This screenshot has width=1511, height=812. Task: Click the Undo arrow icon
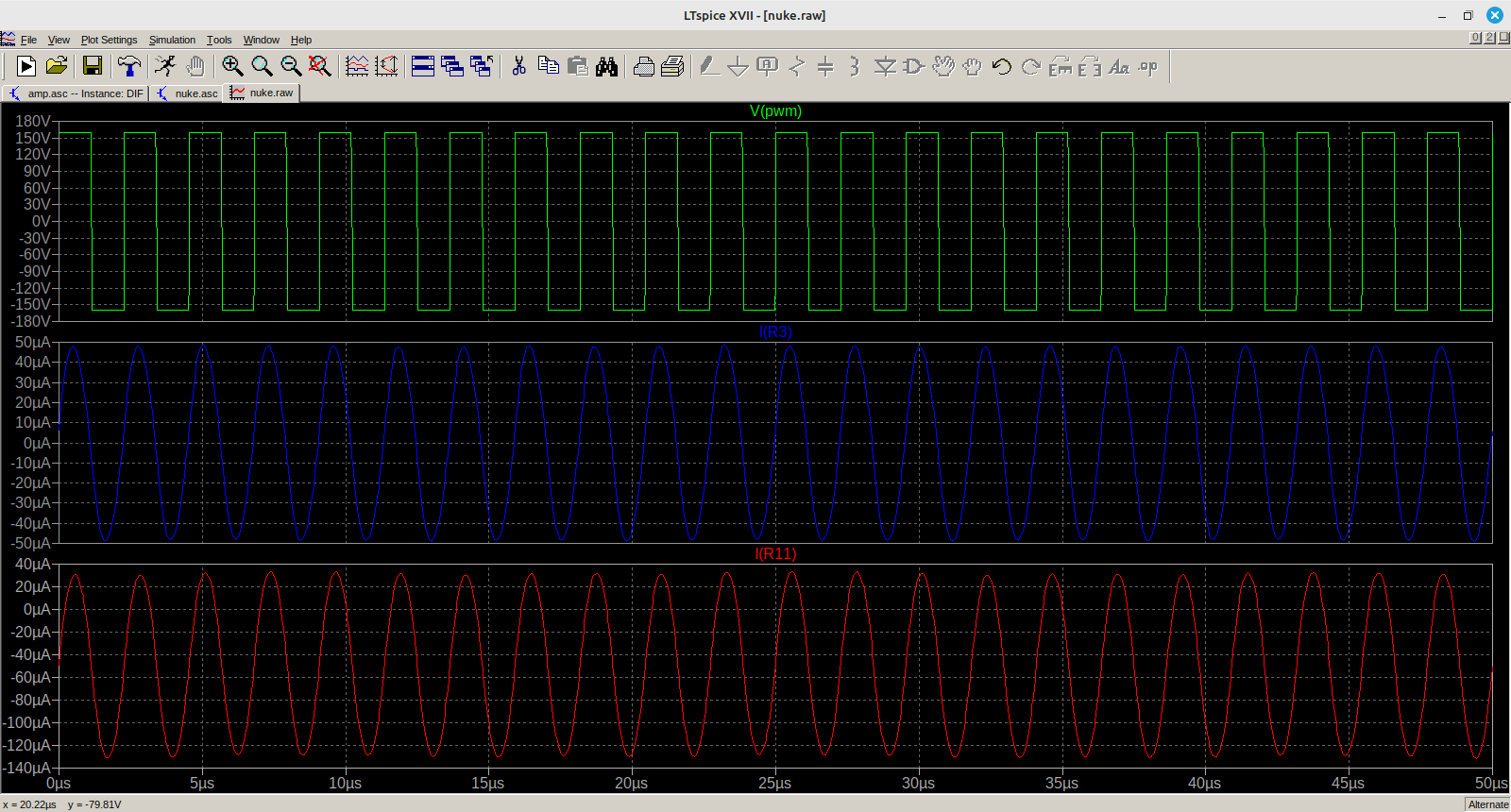1001,66
